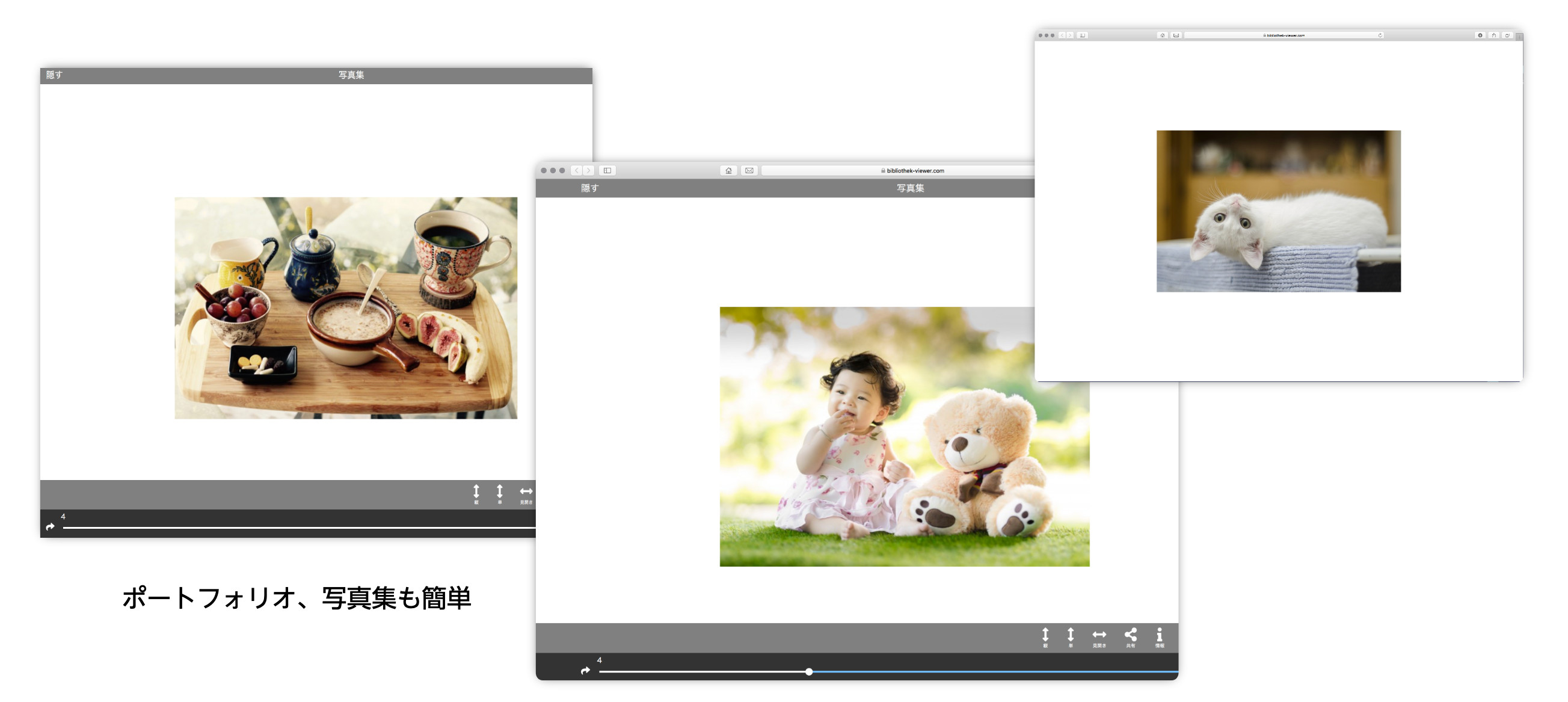The image size is (1568, 702).
Task: Select 見開き spread view in baby photo window
Action: point(1099,636)
